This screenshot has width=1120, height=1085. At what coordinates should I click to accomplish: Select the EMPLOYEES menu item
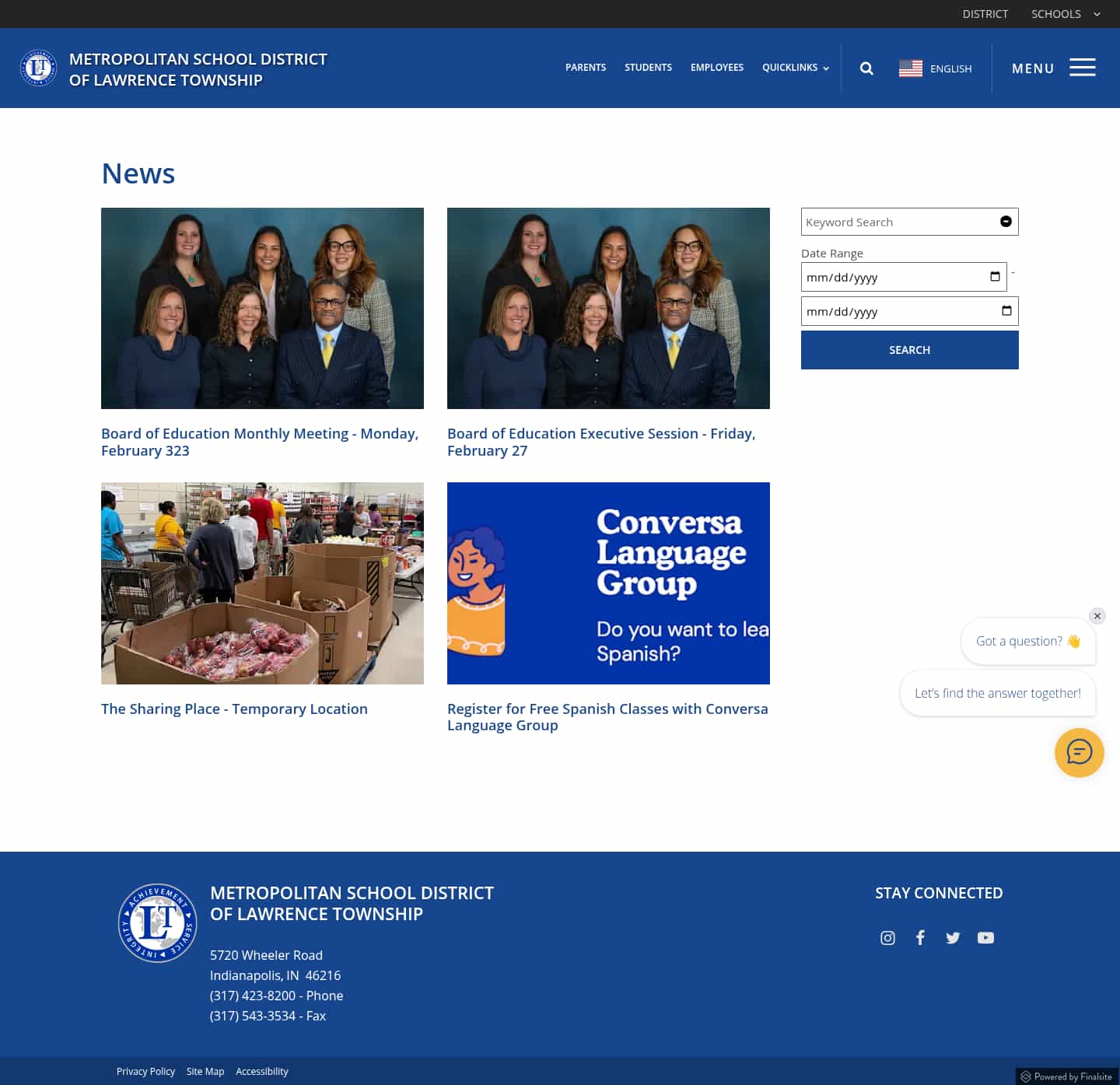pyautogui.click(x=717, y=68)
